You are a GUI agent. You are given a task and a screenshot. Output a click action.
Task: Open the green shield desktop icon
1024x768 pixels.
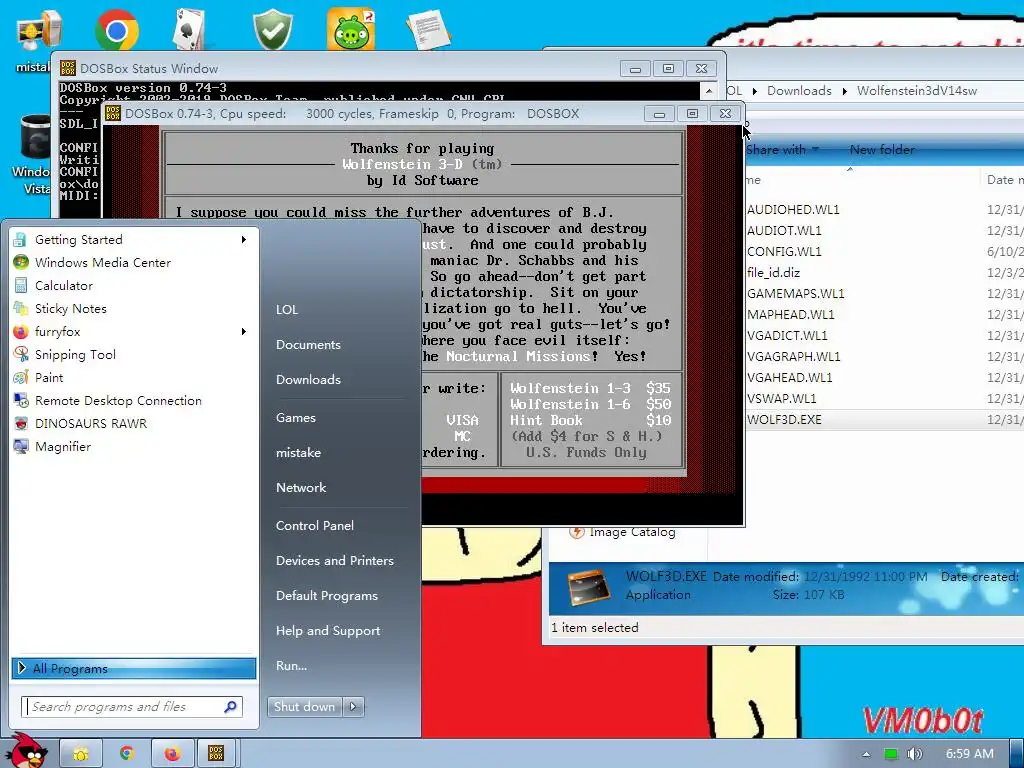pyautogui.click(x=272, y=29)
